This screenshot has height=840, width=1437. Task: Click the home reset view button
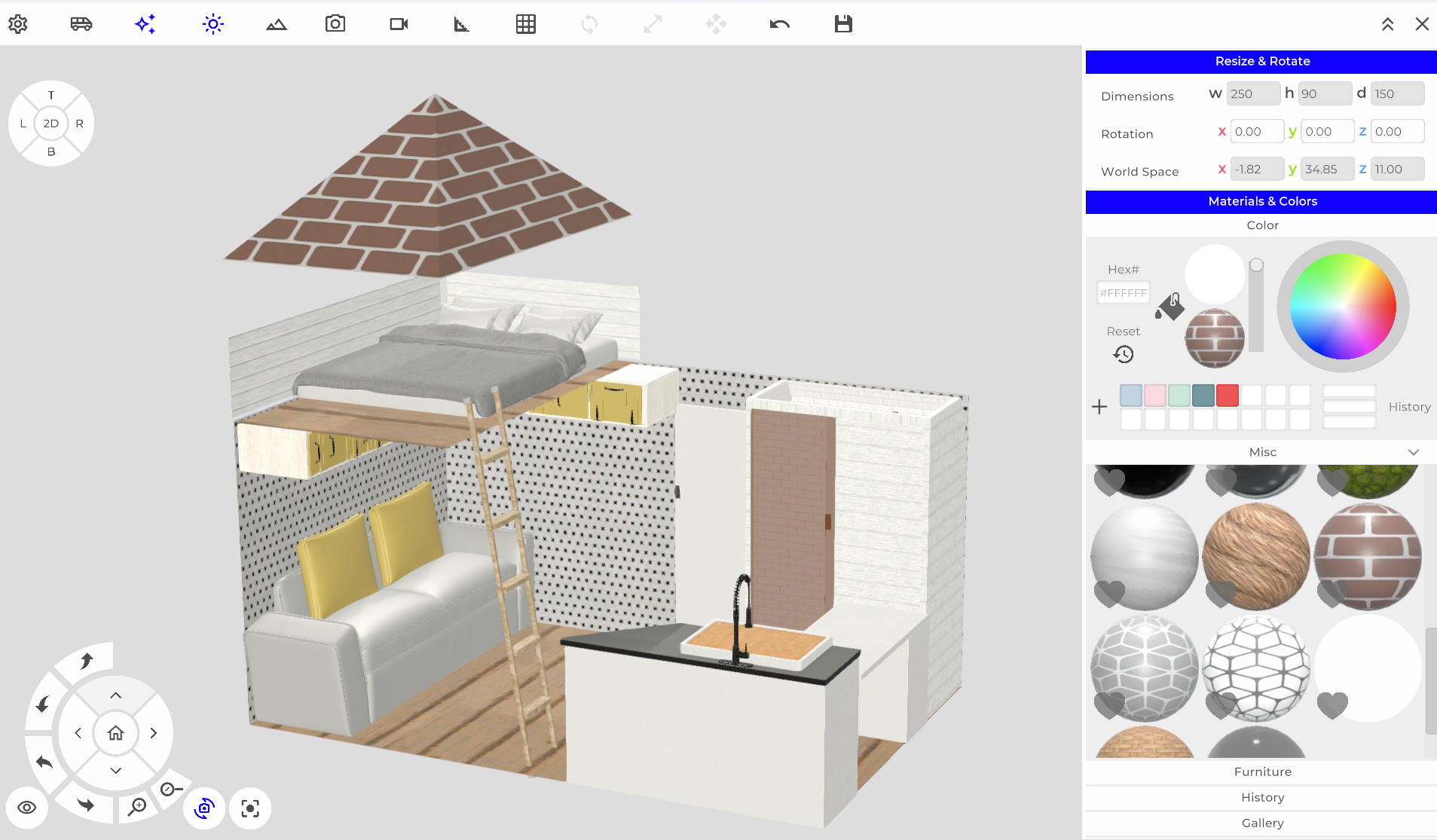tap(115, 732)
